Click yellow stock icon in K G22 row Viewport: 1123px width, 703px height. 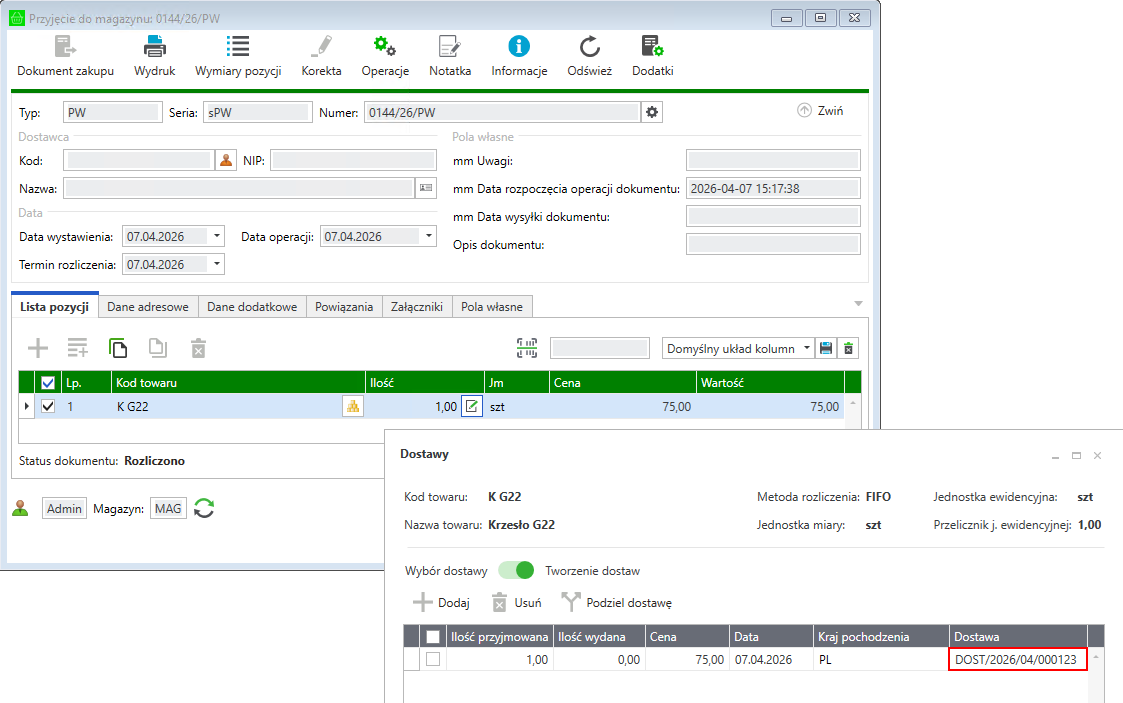pos(353,407)
